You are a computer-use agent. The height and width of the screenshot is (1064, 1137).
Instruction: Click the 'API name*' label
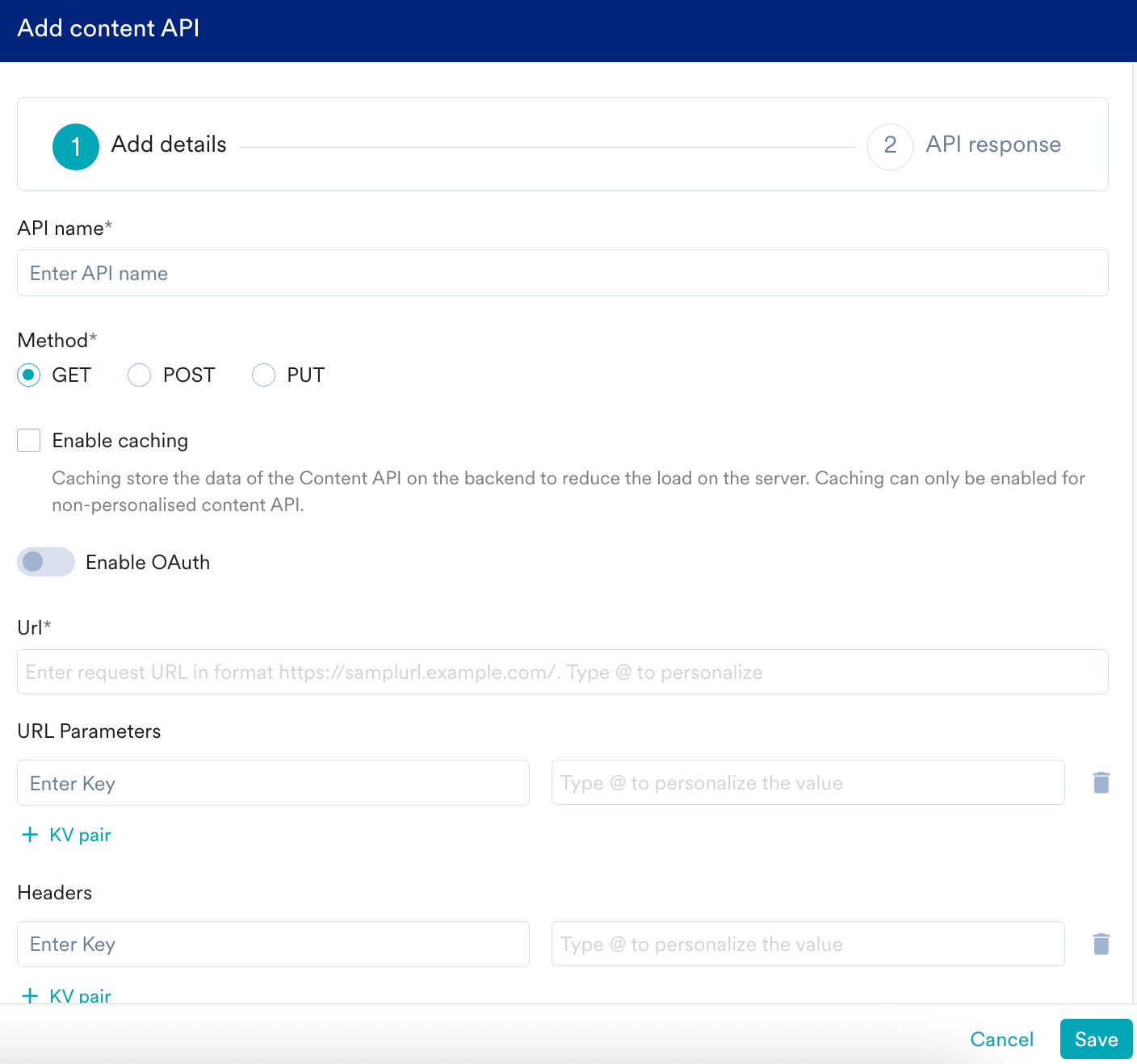point(65,228)
